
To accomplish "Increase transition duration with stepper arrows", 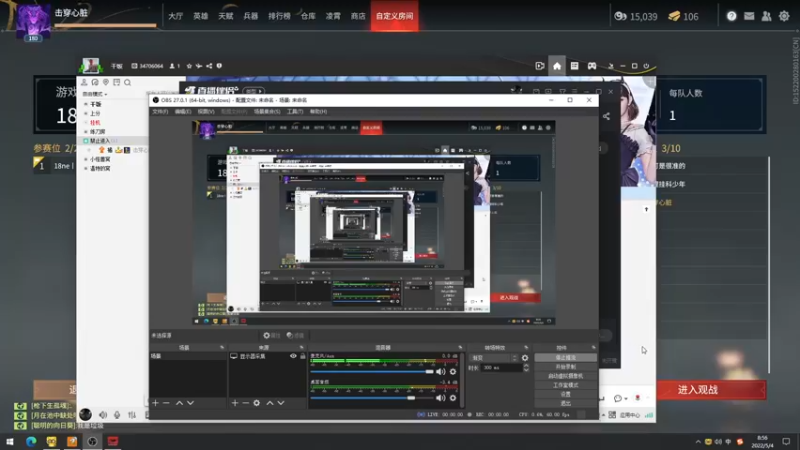I will click(526, 366).
